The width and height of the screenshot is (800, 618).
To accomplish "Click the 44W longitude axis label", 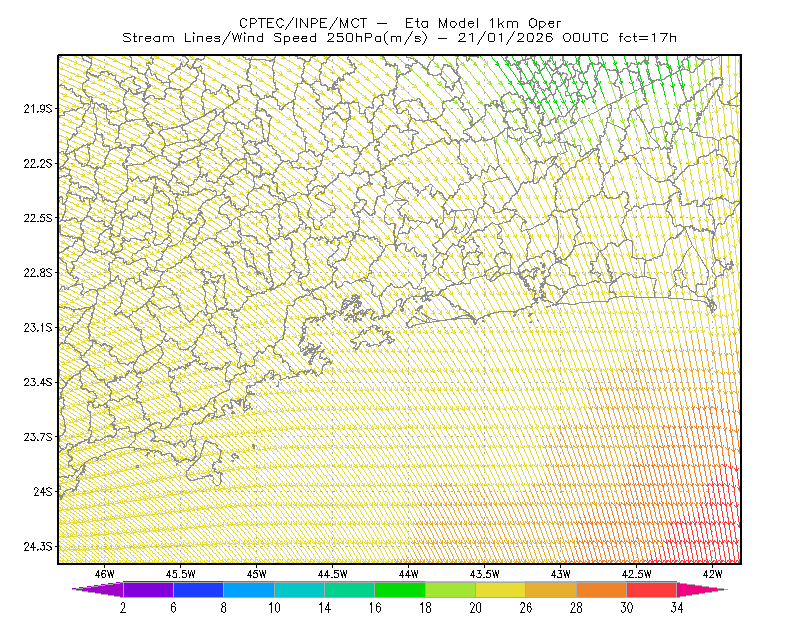I will coord(409,574).
